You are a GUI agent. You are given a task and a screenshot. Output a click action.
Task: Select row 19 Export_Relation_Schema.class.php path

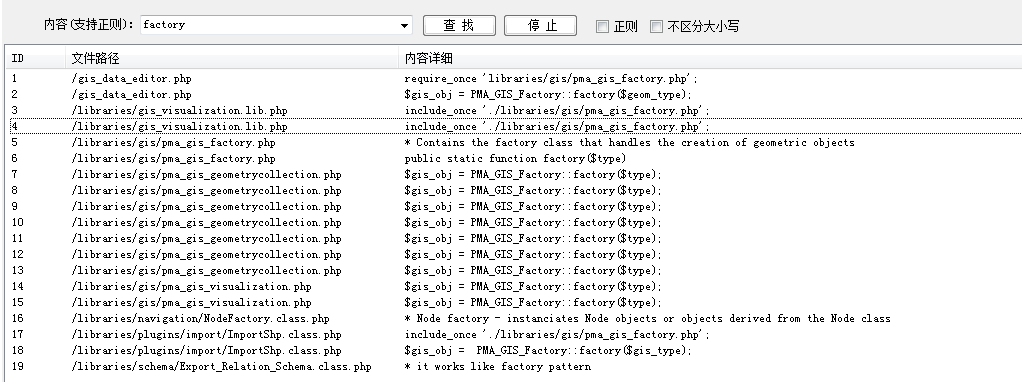click(222, 366)
